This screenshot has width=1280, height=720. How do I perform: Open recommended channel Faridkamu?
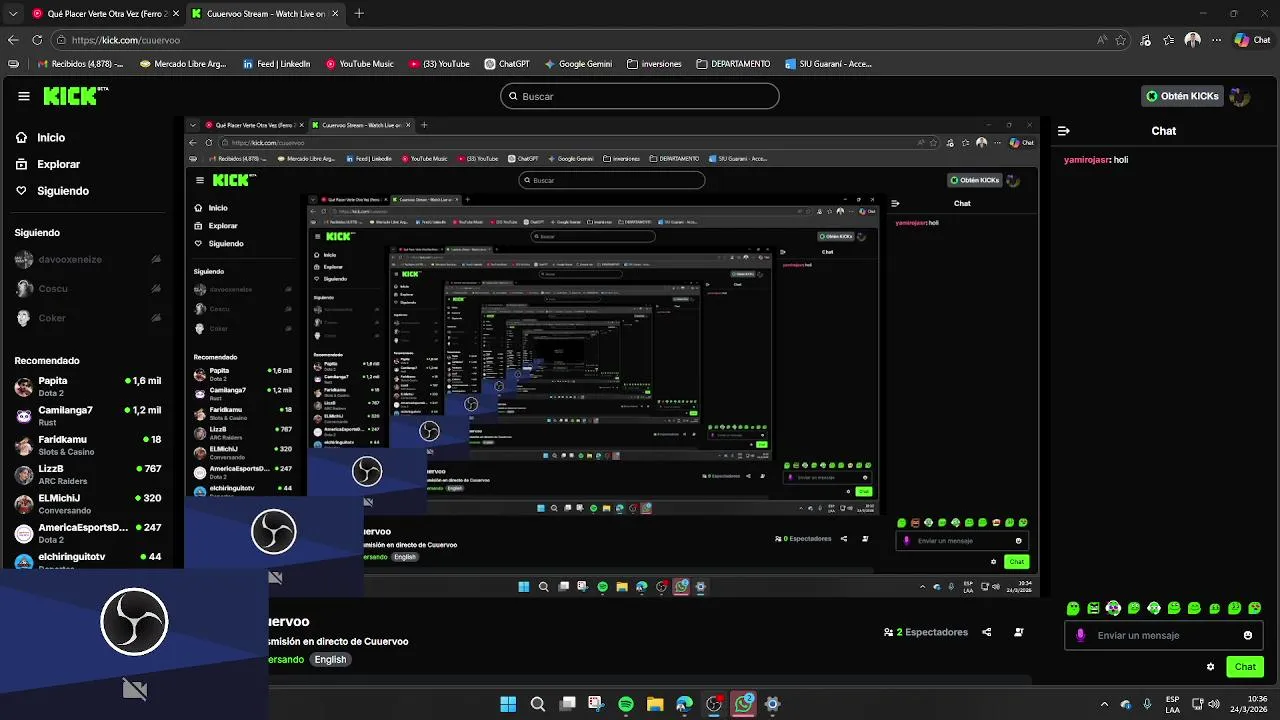[x=87, y=445]
